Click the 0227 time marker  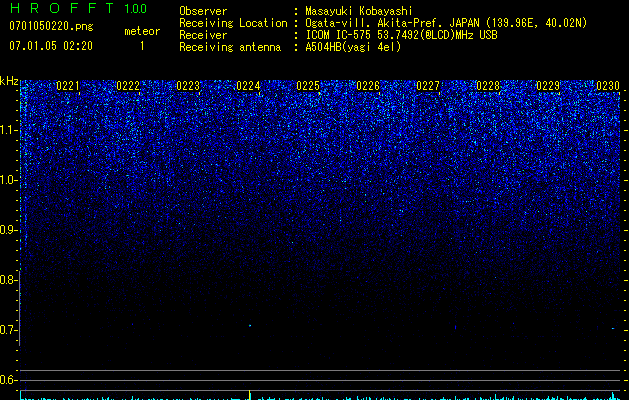pyautogui.click(x=428, y=86)
